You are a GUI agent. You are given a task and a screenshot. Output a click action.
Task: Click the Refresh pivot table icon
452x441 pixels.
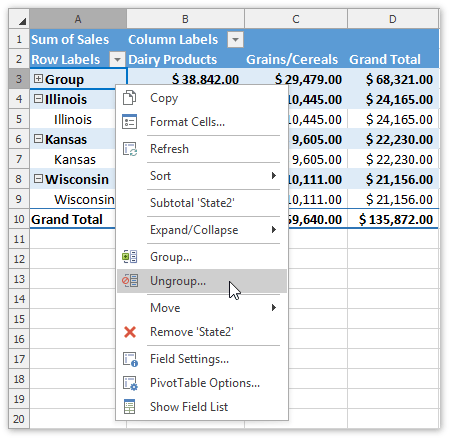[x=130, y=149]
